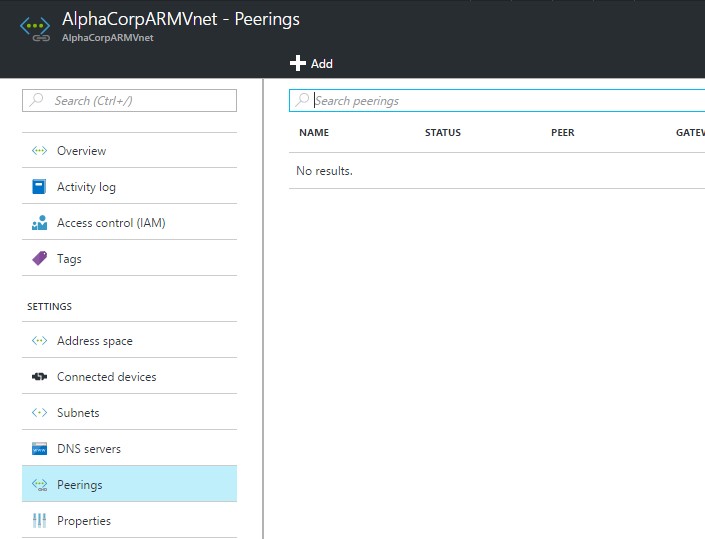Click the Overview icon in sidebar
This screenshot has width=705, height=539.
click(40, 151)
